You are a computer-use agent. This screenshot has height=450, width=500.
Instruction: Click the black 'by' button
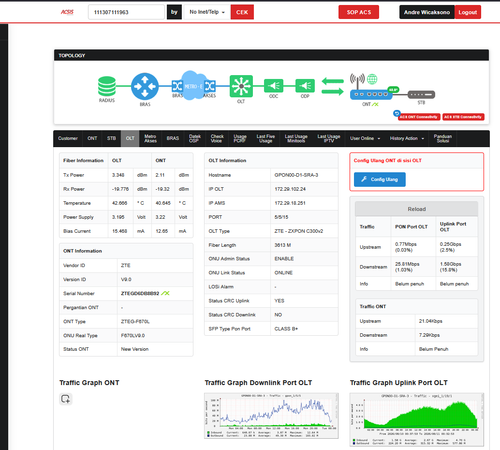(174, 12)
